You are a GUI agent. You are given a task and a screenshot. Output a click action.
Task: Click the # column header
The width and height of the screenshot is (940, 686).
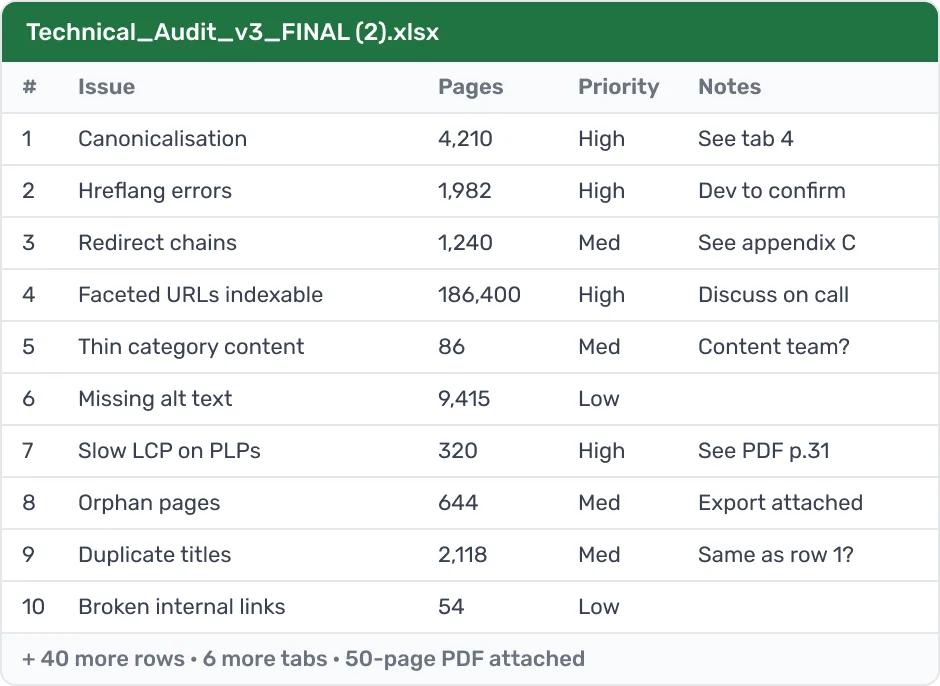[x=29, y=87]
